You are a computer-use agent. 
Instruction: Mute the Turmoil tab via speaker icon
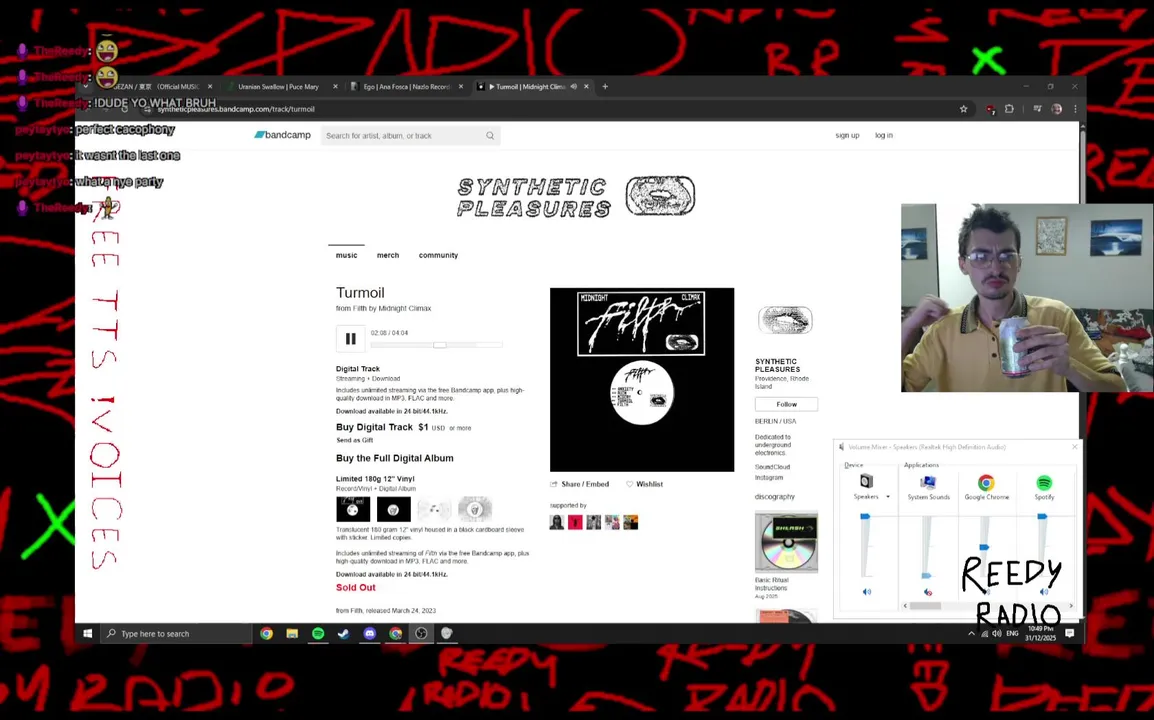click(x=573, y=87)
